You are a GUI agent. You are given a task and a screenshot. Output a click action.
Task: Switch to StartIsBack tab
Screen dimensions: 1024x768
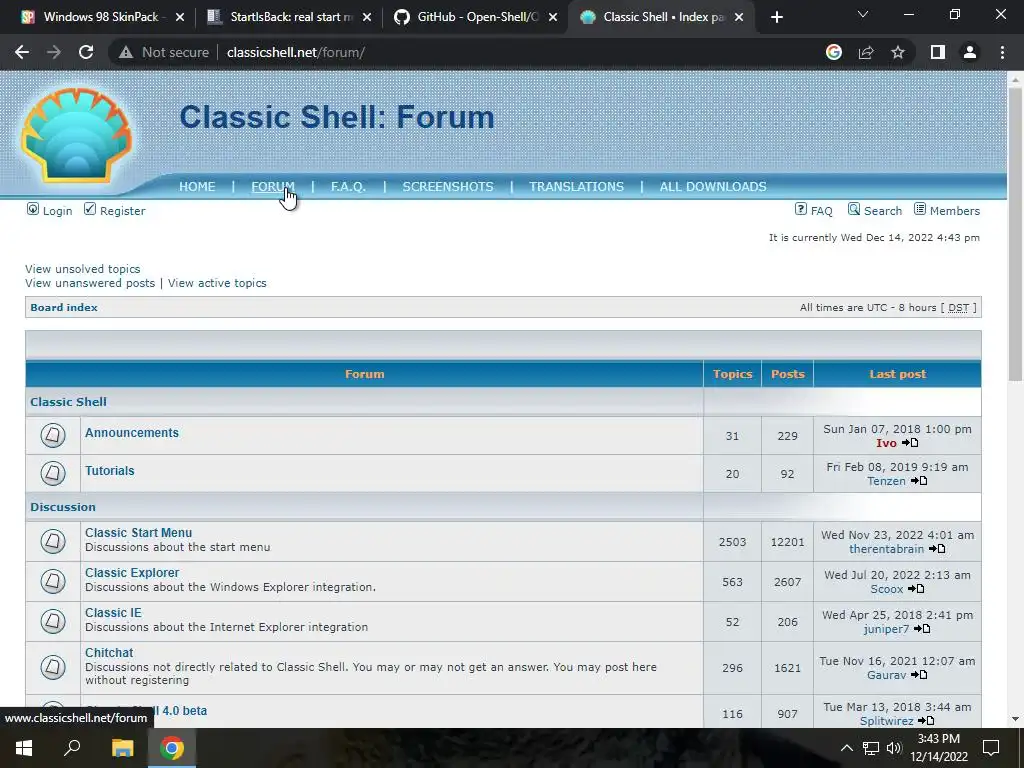coord(290,17)
